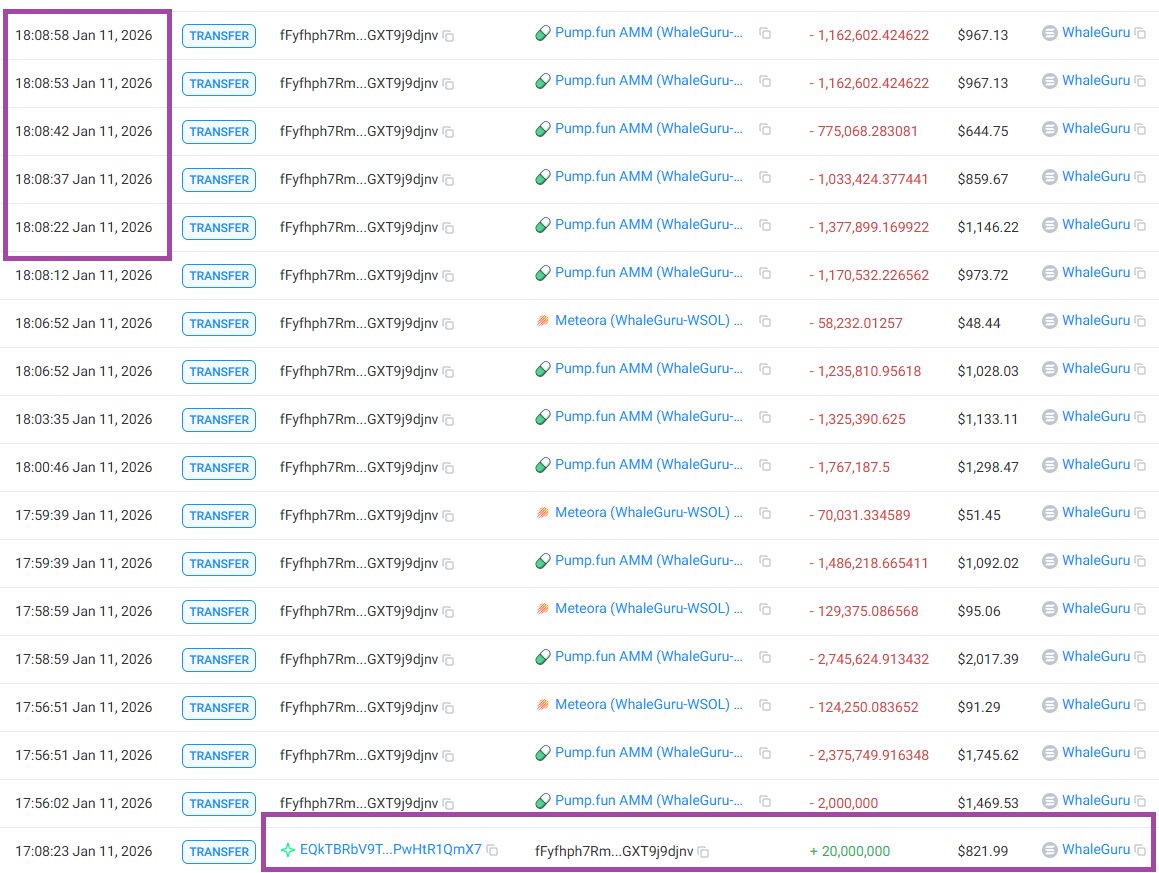Screen dimensions: 1159x873
Task: Copy the Meteora (WhaleGuru-WSOL) pool address
Action: point(764,320)
